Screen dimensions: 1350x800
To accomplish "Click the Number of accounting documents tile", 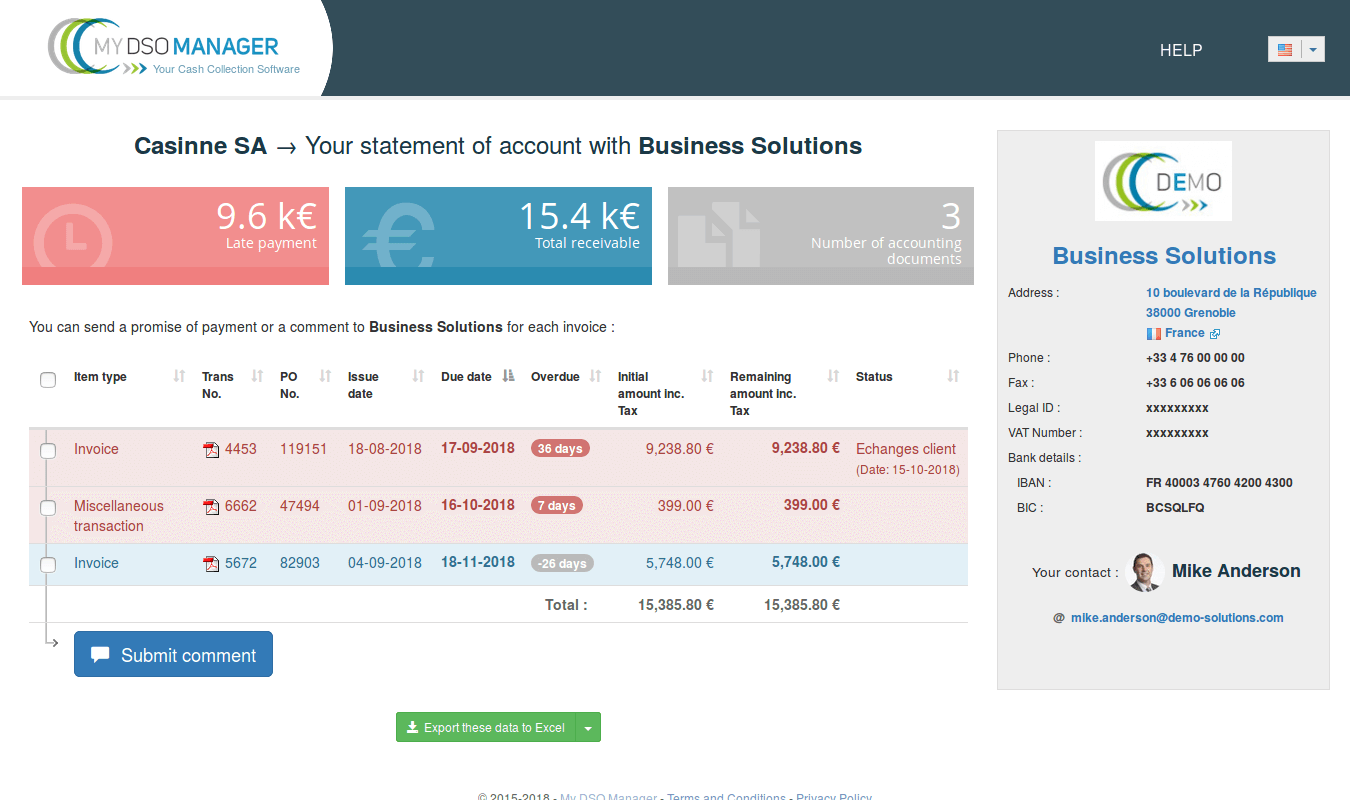I will tap(821, 236).
